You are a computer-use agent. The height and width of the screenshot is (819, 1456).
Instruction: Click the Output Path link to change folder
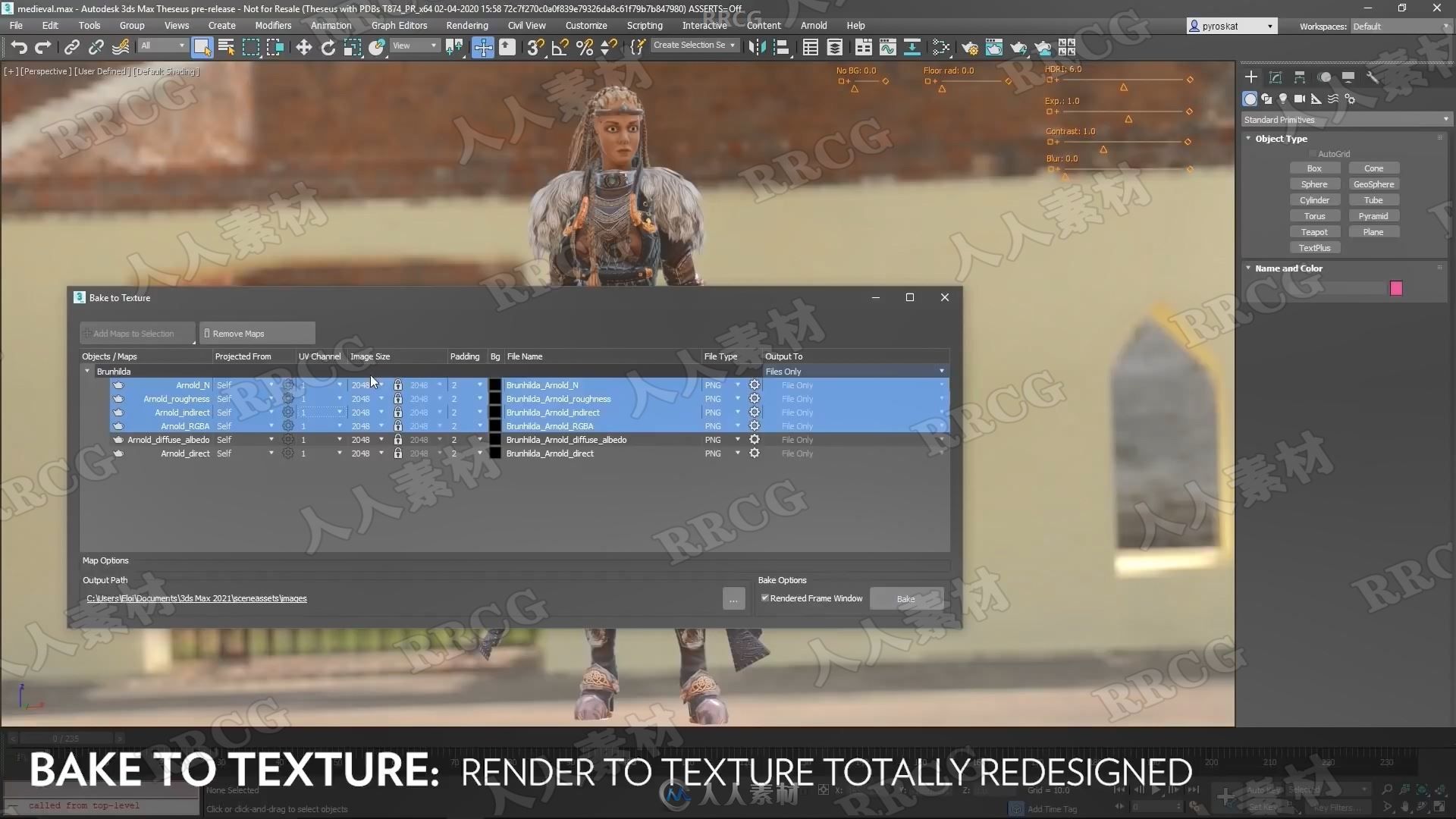coord(197,598)
